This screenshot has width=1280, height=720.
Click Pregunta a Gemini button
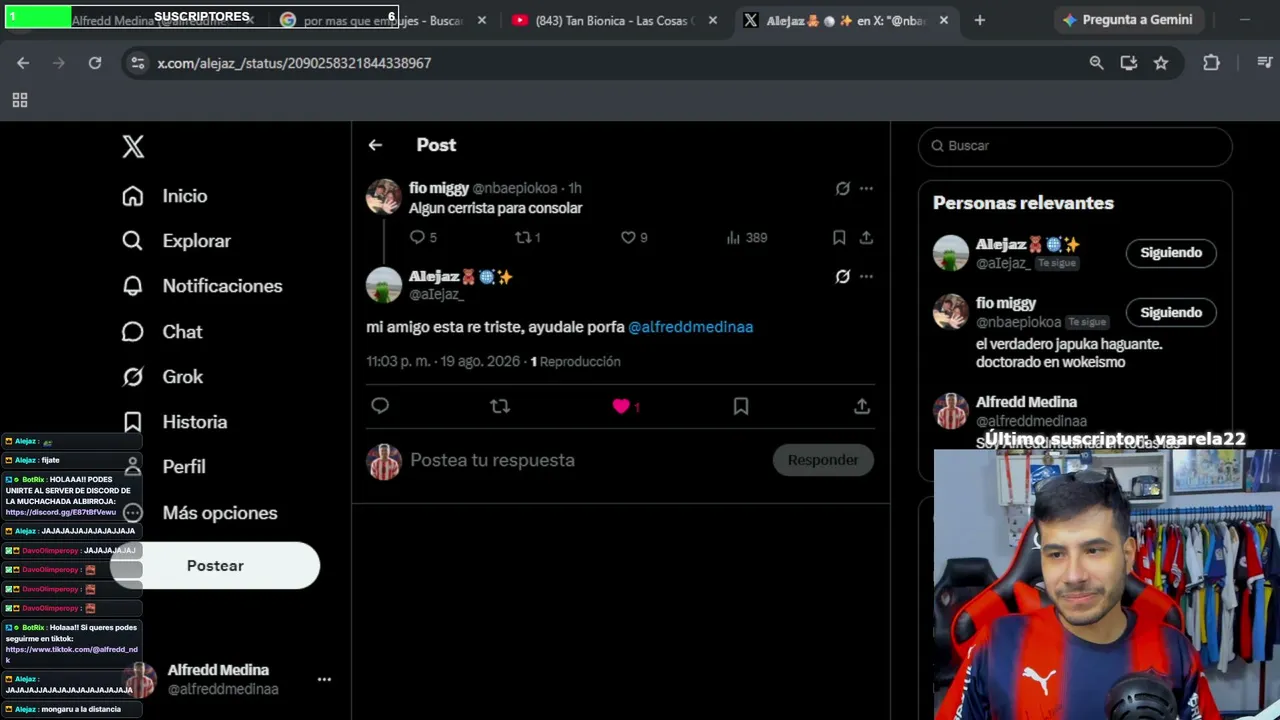pyautogui.click(x=1127, y=20)
